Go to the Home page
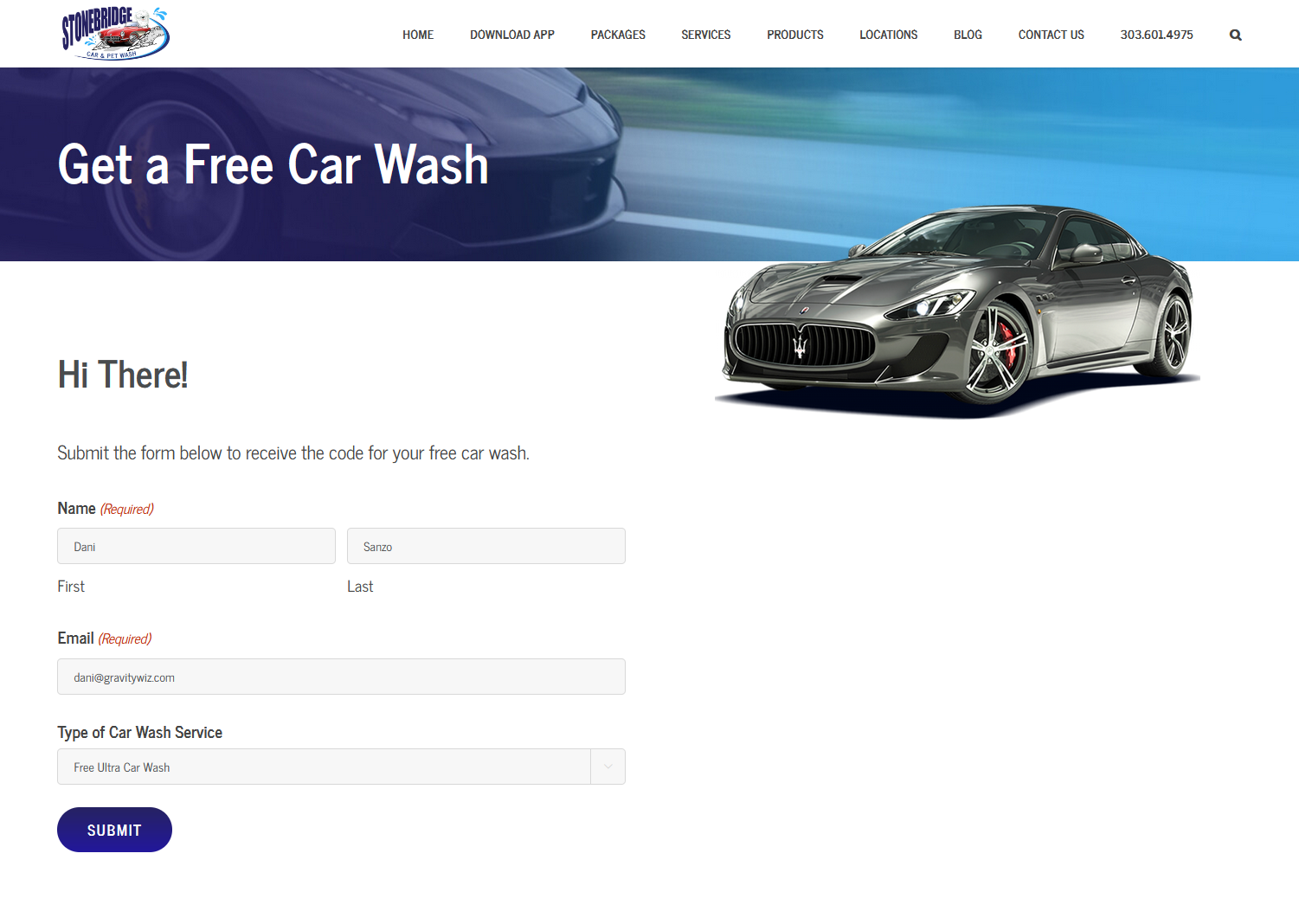The image size is (1299, 924). pyautogui.click(x=418, y=35)
